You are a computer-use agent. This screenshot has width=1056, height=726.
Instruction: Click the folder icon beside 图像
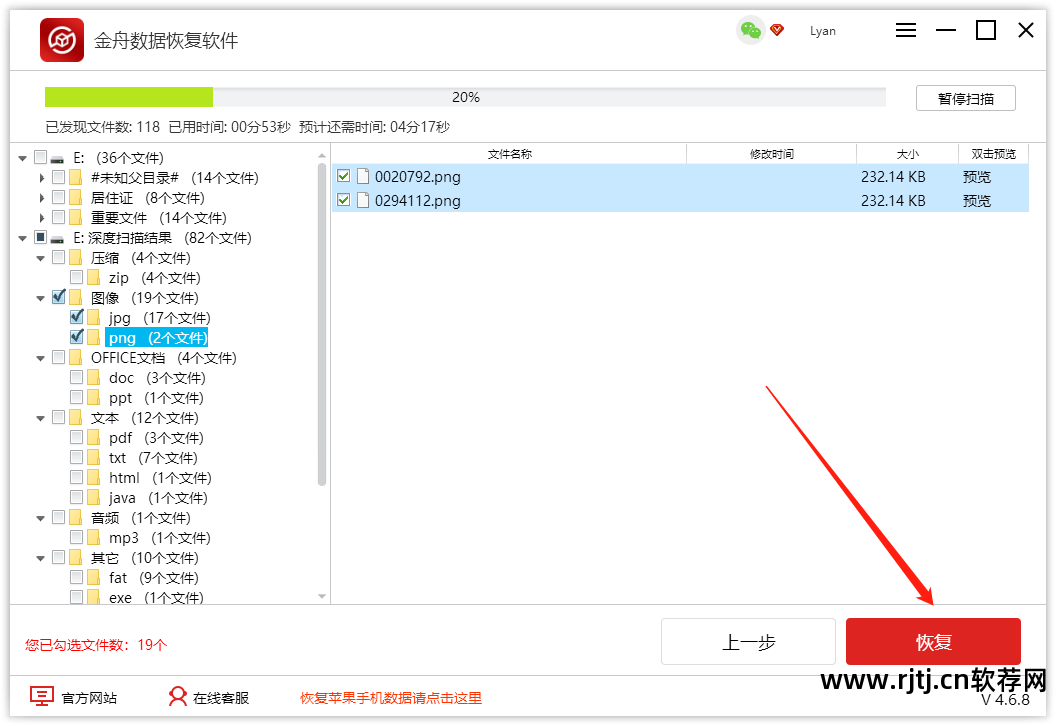77,297
